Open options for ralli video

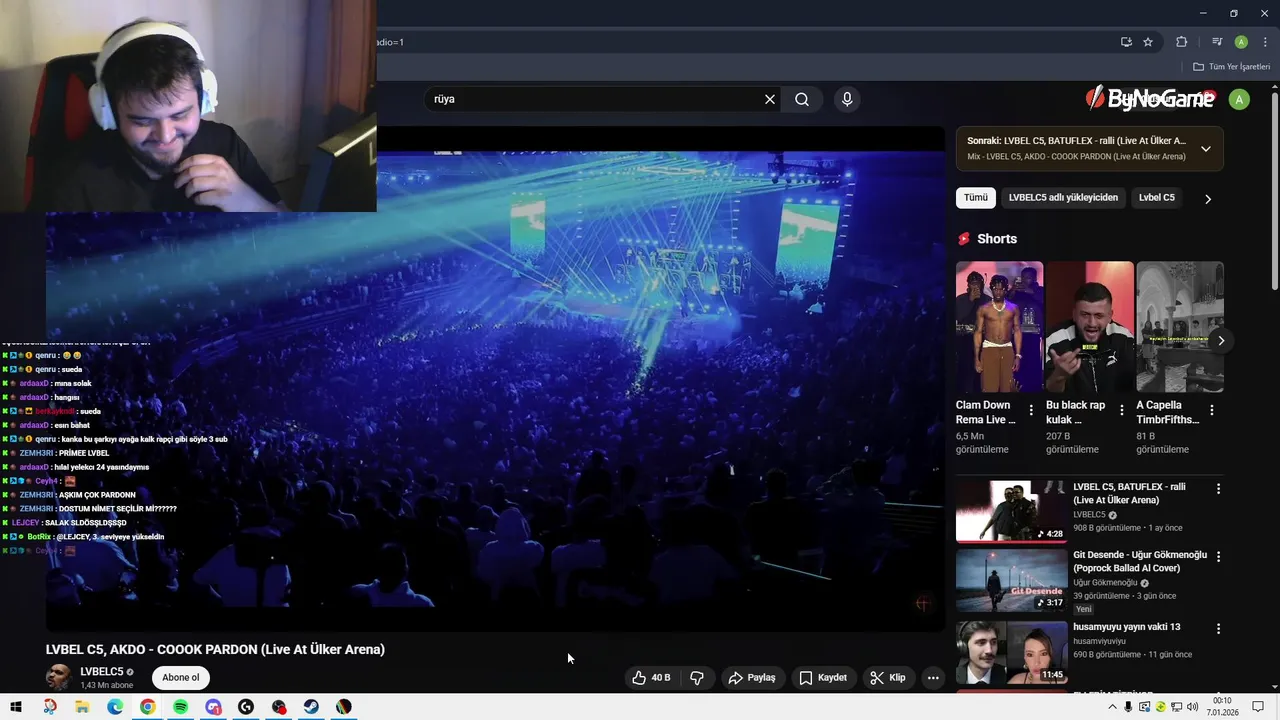pyautogui.click(x=1218, y=489)
